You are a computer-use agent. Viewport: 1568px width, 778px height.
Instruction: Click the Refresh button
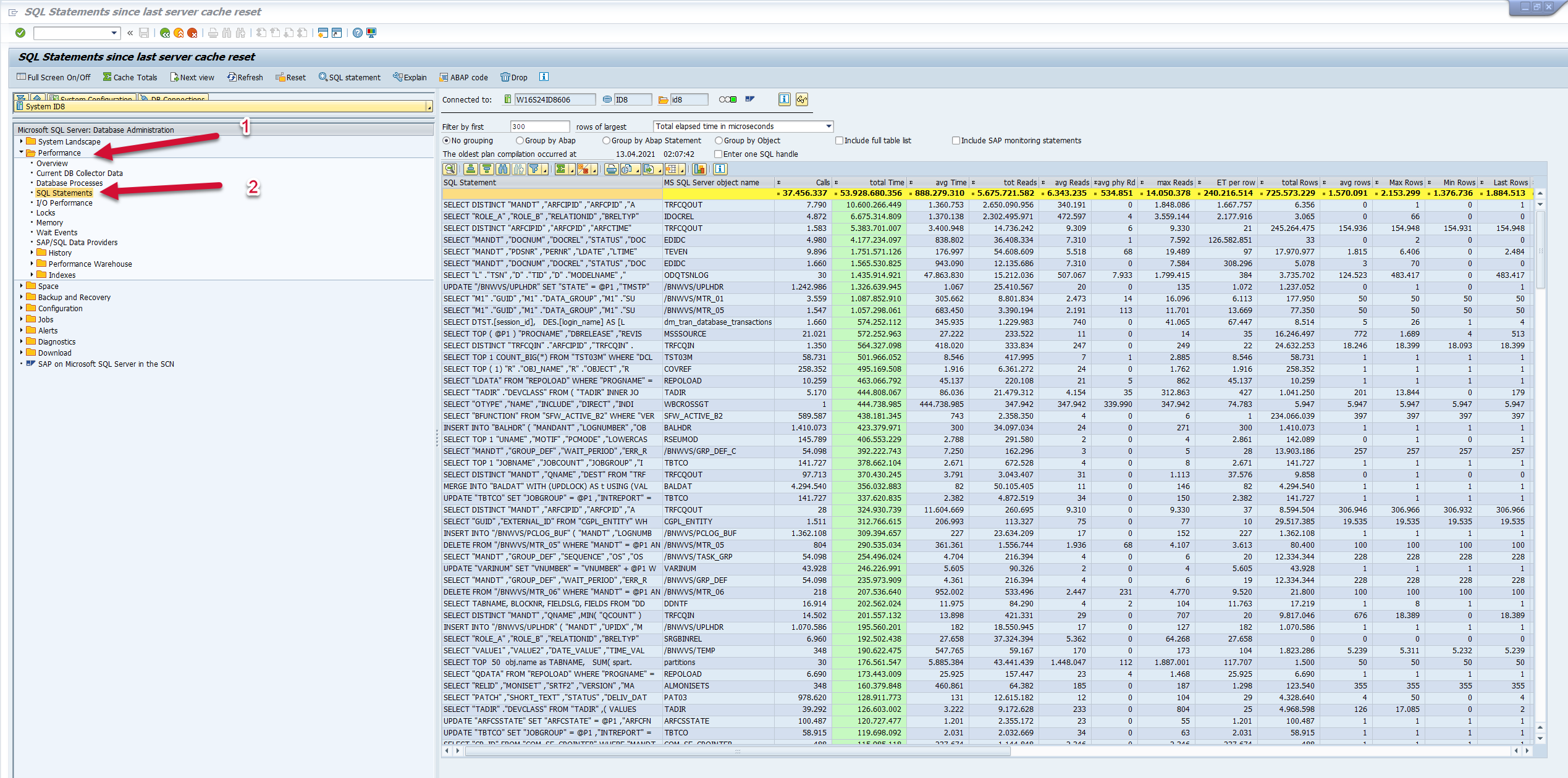tap(245, 77)
